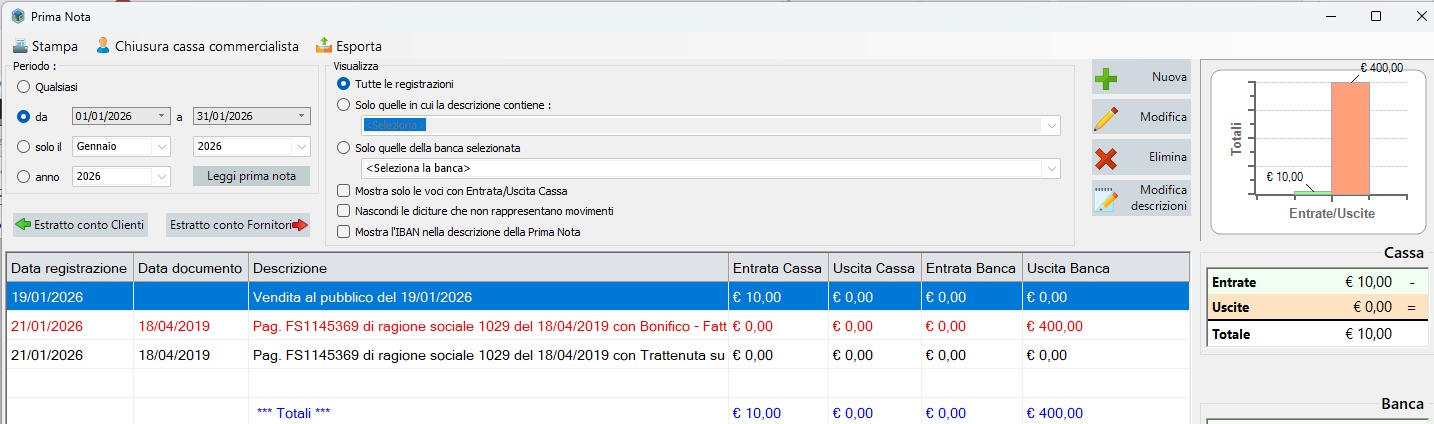Open Modifica descrizioni notepad icon

coord(1105,198)
